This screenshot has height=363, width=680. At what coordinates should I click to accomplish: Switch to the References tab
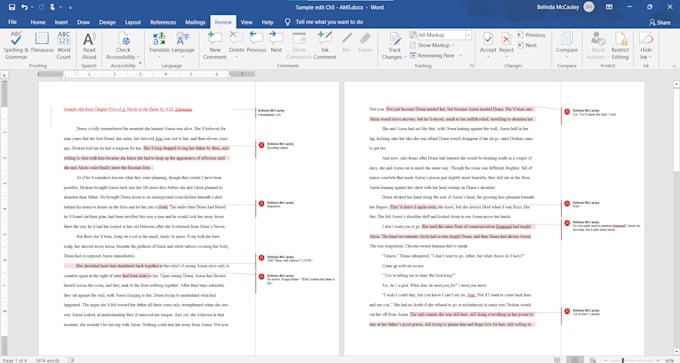coord(163,22)
